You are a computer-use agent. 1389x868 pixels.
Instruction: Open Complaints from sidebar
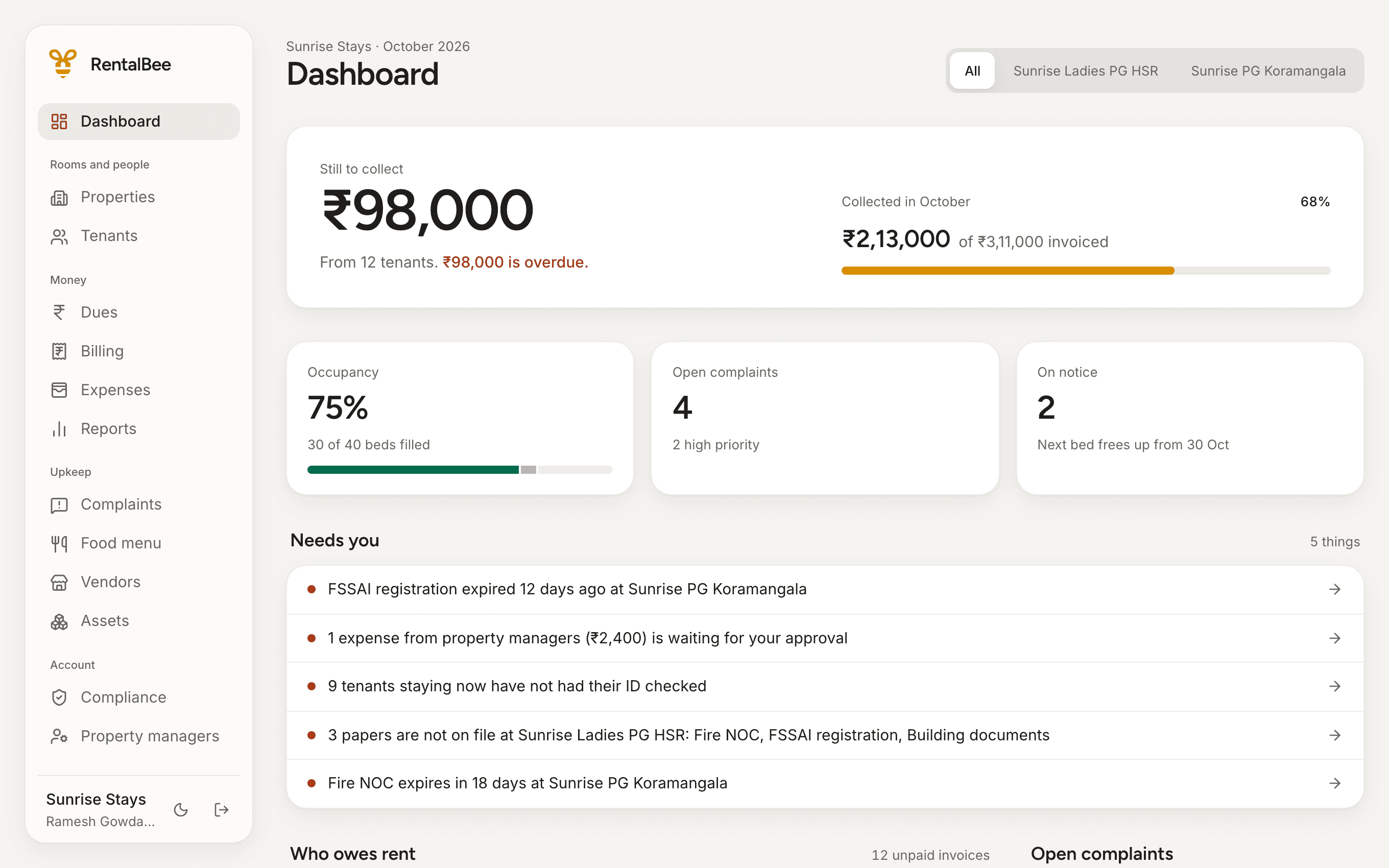pos(139,505)
